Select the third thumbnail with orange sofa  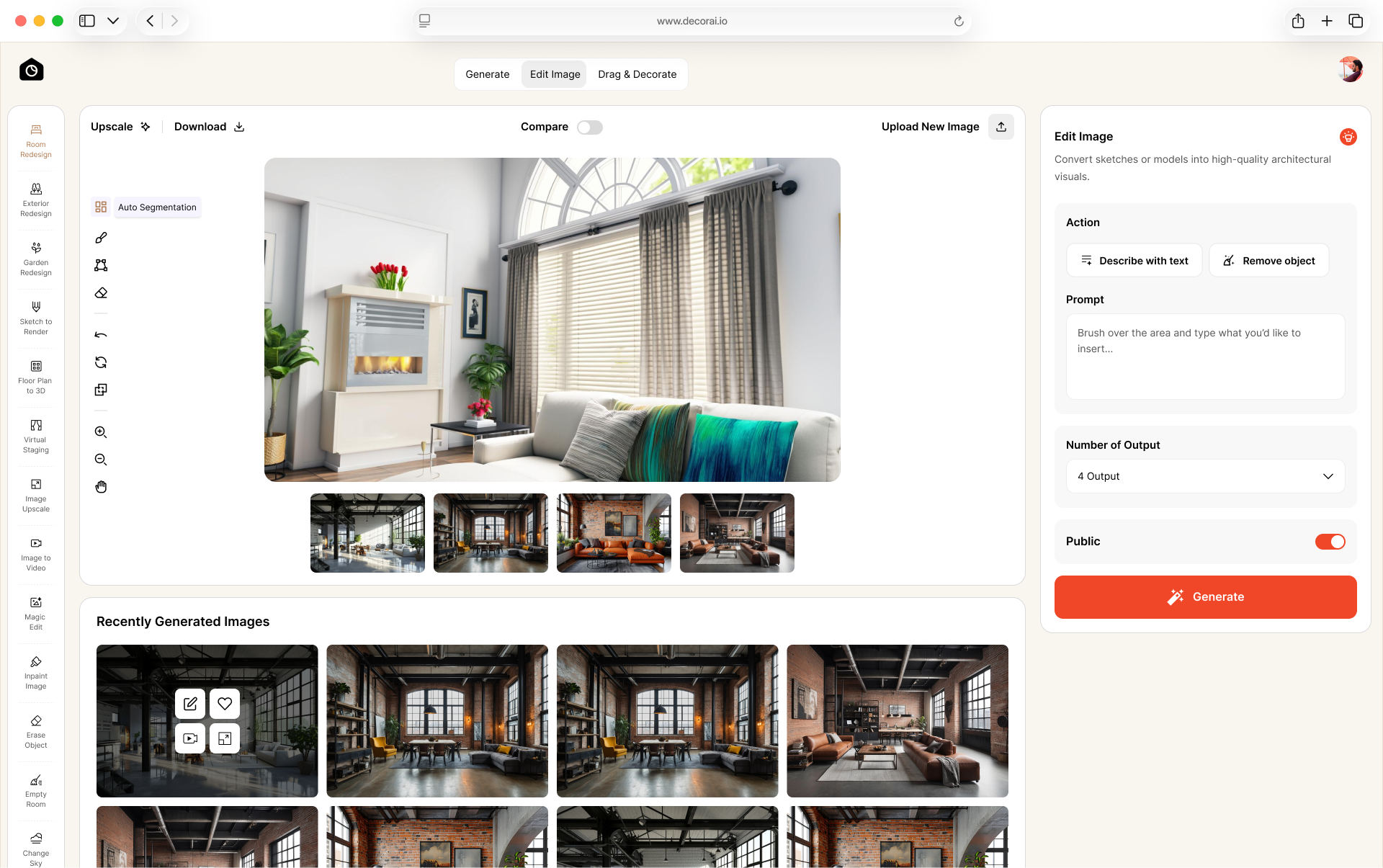pyautogui.click(x=614, y=533)
